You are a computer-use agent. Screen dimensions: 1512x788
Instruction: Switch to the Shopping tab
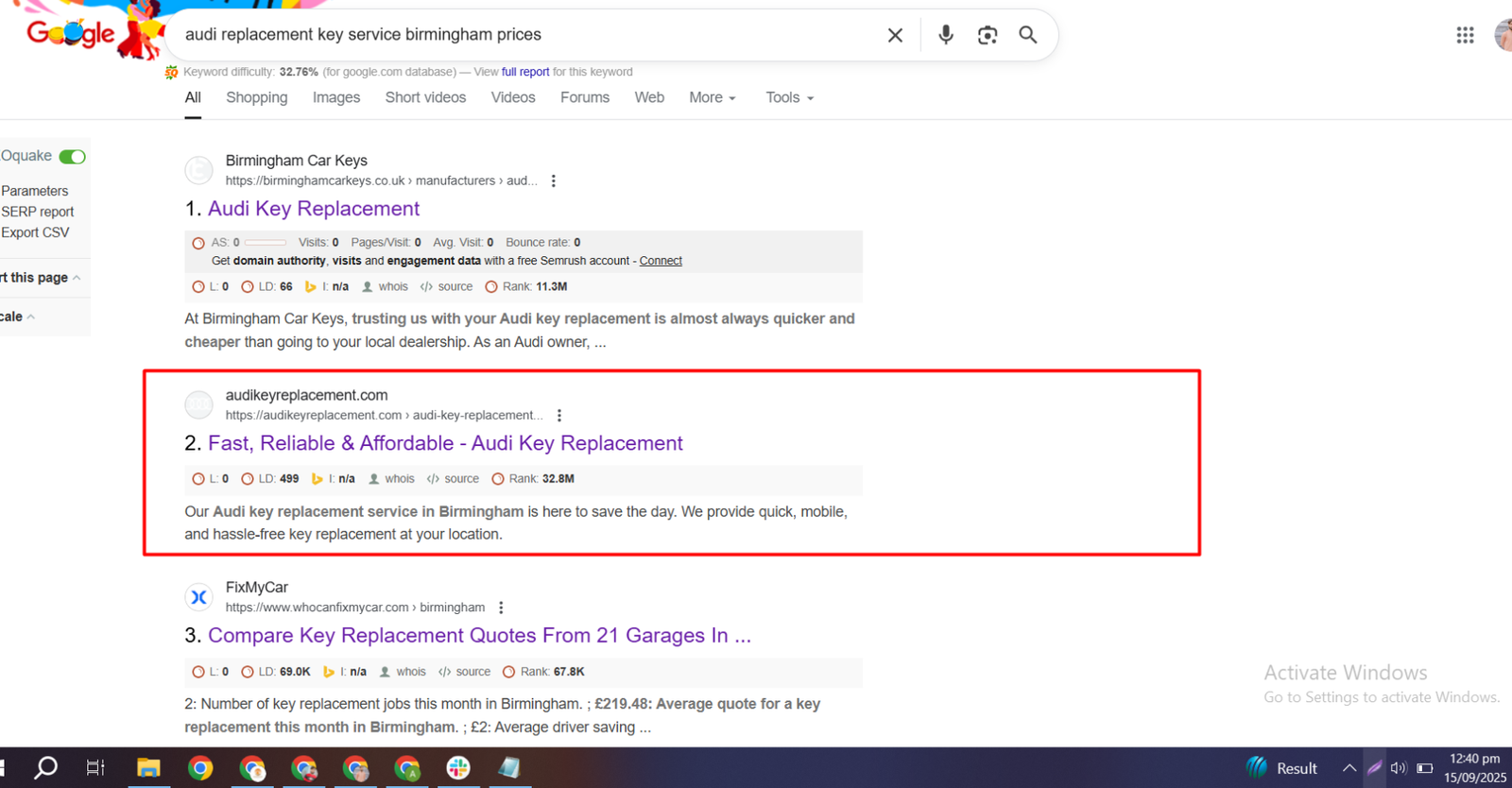click(x=256, y=97)
